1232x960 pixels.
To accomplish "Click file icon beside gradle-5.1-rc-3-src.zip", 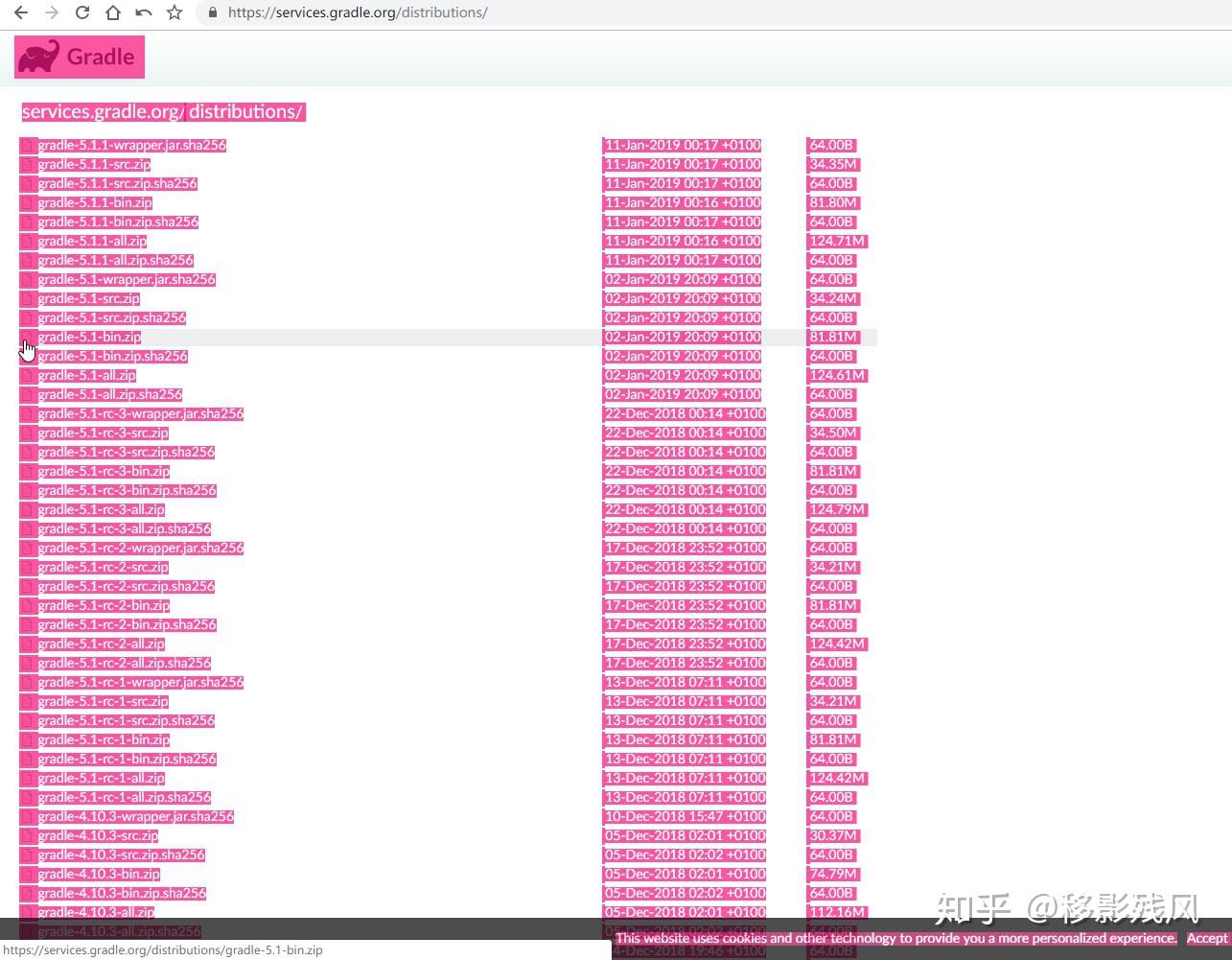I will [28, 433].
